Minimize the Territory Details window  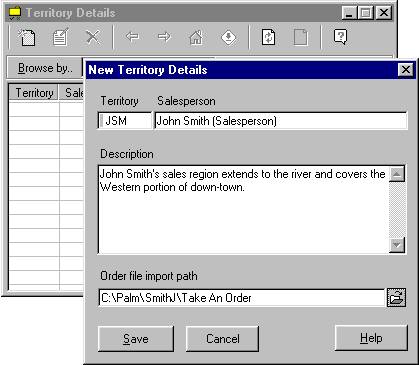click(x=349, y=13)
